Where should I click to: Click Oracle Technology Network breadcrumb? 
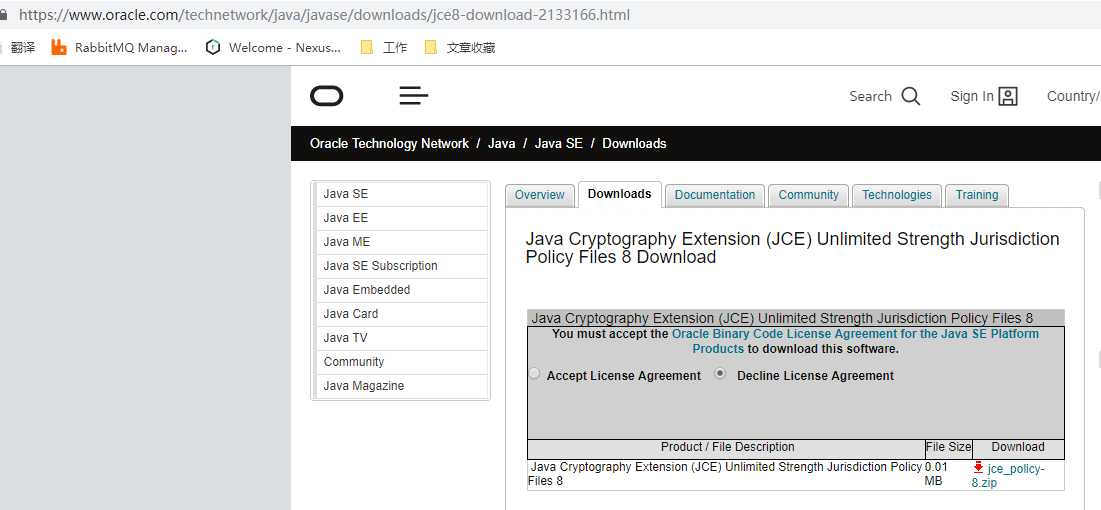(x=389, y=143)
